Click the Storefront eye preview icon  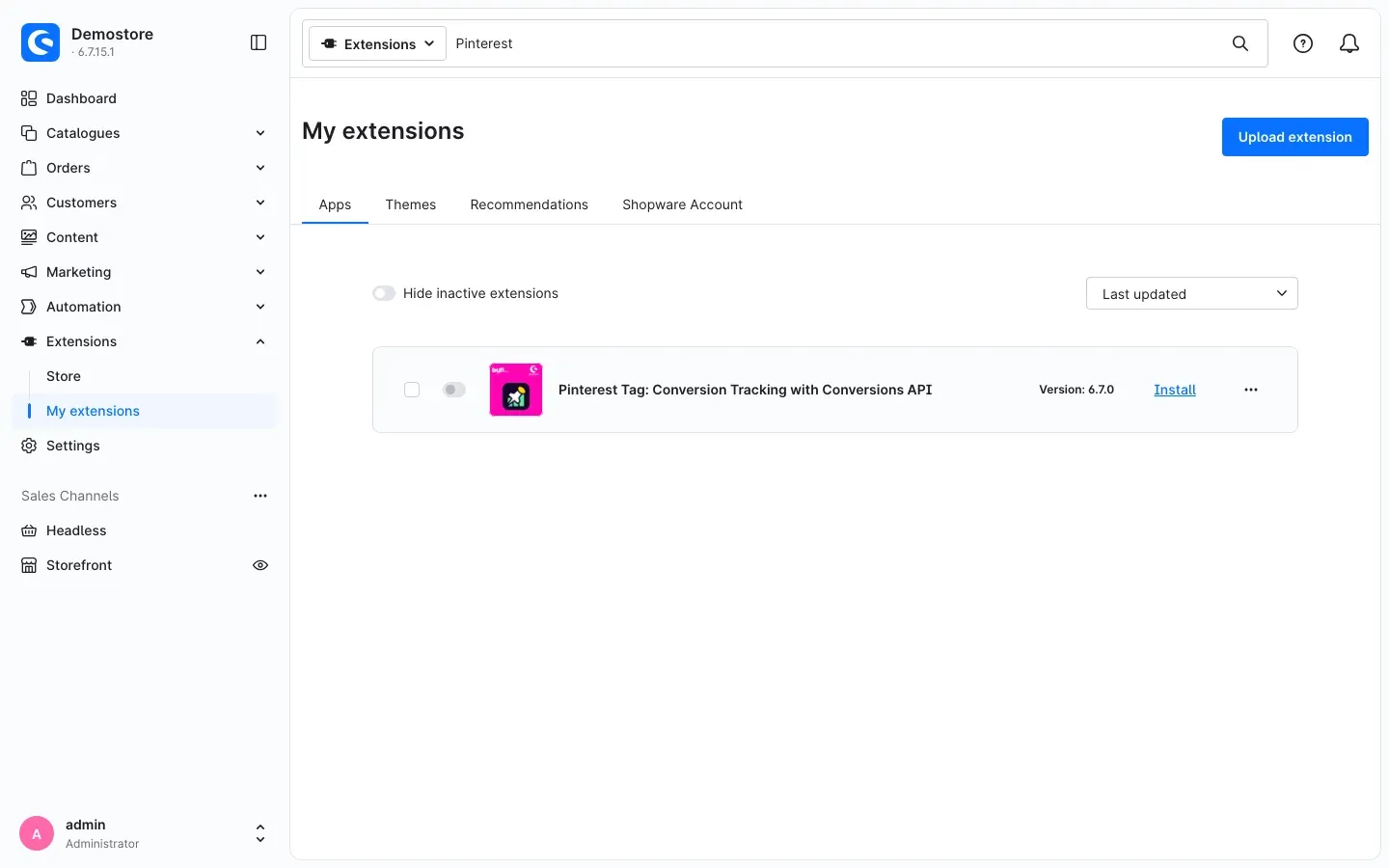[260, 565]
